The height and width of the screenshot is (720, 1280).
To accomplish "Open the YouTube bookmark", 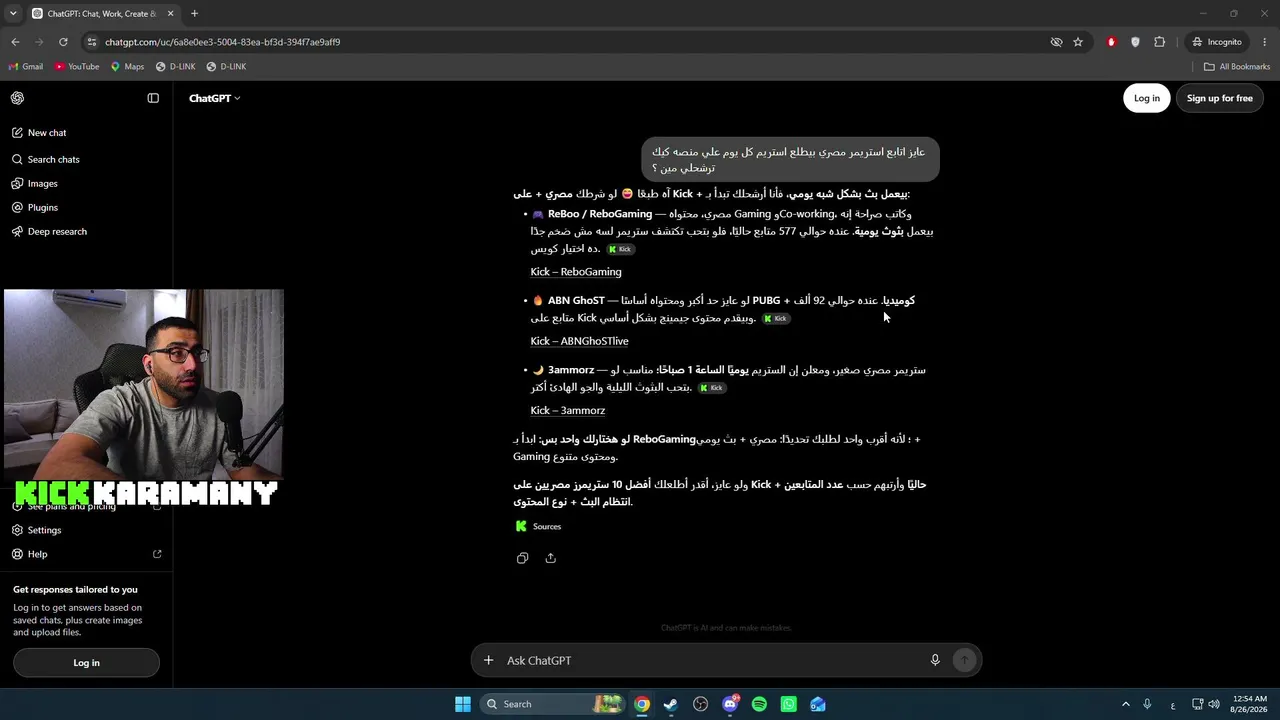I will (x=77, y=67).
